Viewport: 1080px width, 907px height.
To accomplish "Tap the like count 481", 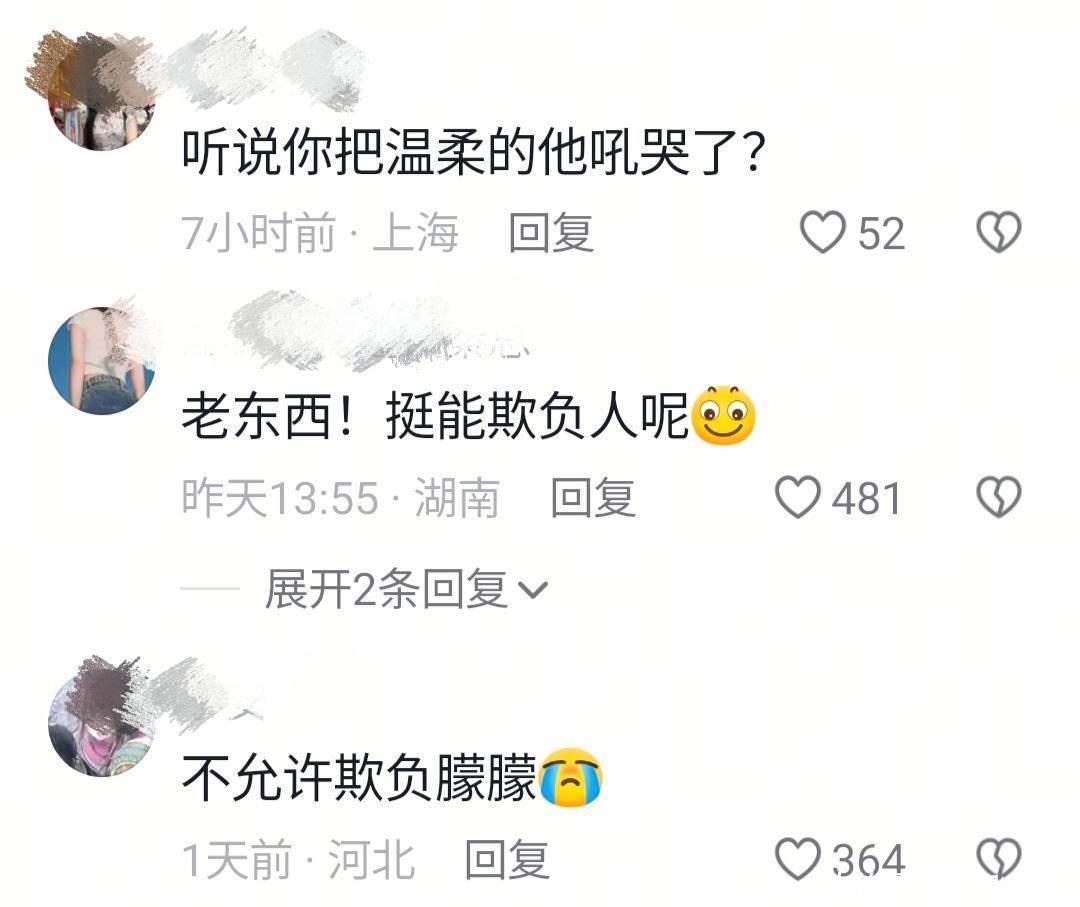I will [x=866, y=498].
